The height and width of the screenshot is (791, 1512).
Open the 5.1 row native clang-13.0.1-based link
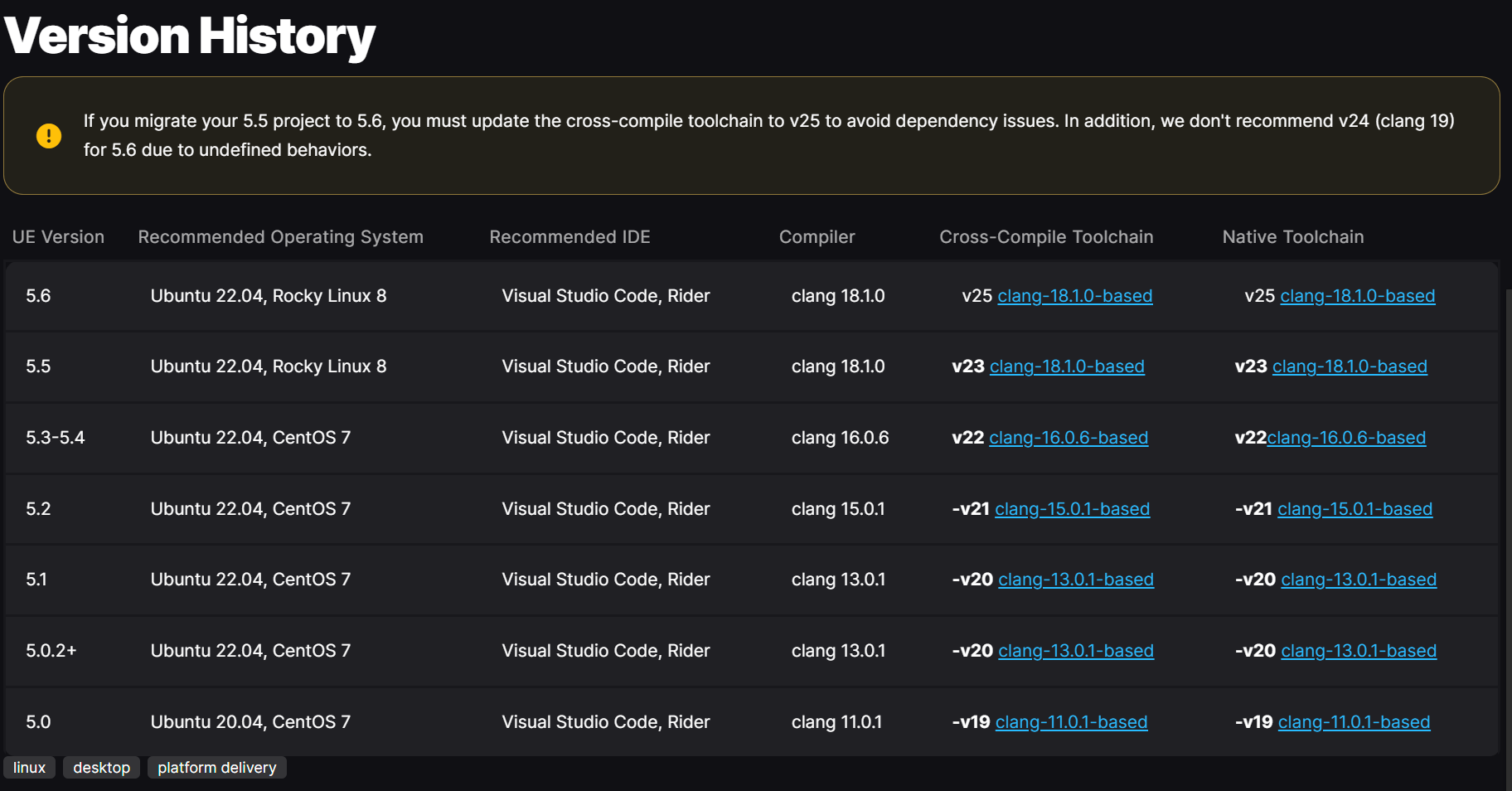pos(1358,580)
